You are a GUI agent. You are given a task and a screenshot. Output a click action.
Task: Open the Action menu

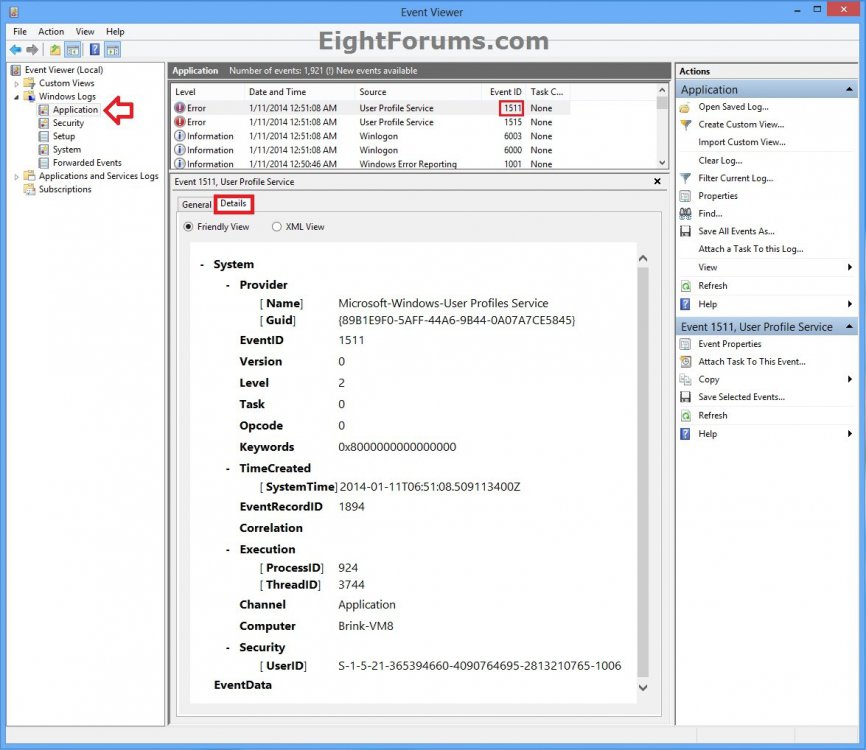(x=51, y=31)
